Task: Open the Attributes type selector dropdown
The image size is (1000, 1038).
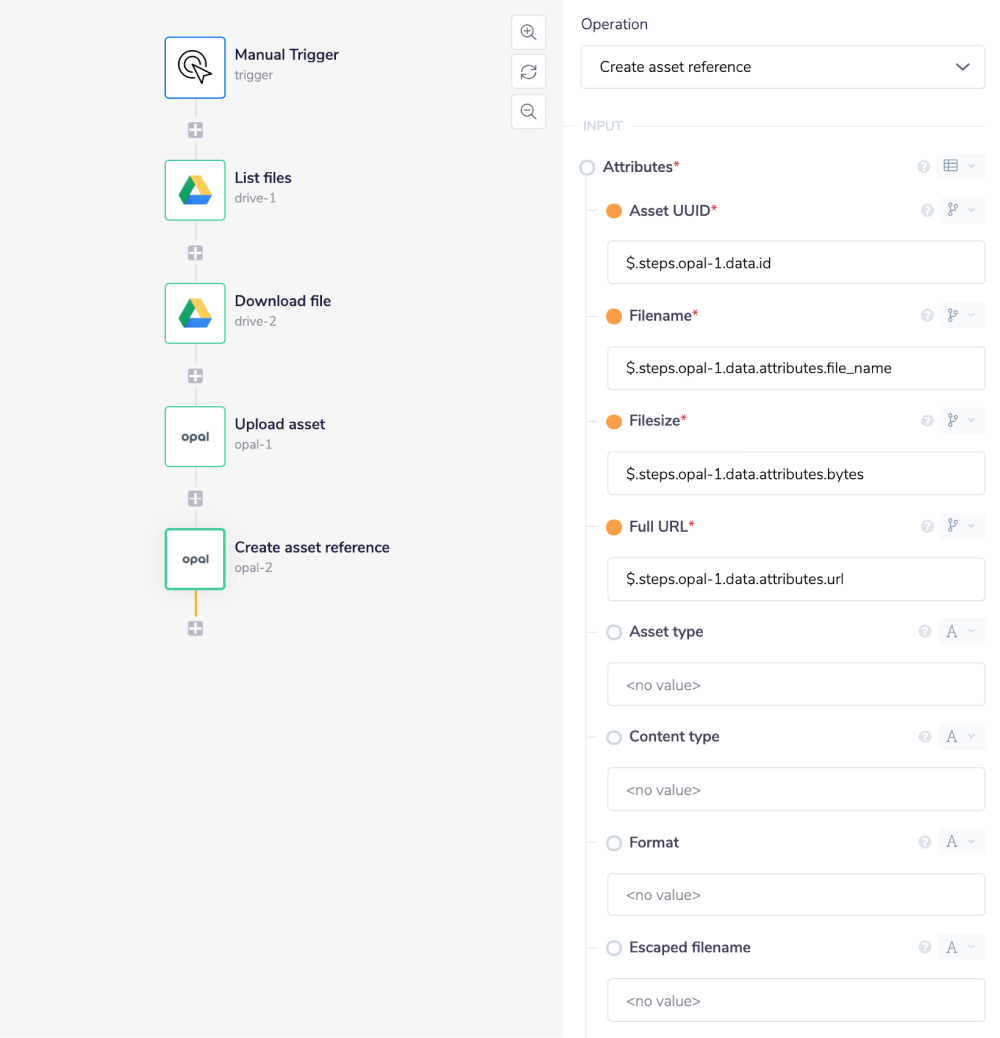Action: [x=961, y=167]
